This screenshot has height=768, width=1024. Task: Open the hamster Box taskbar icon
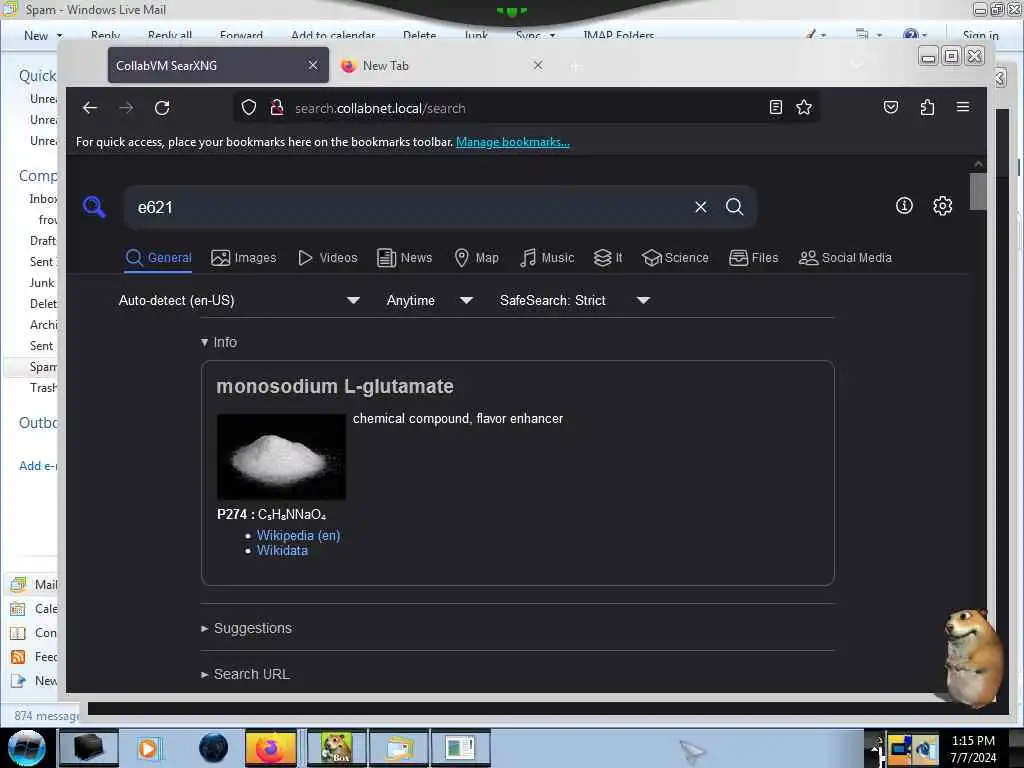pyautogui.click(x=336, y=748)
